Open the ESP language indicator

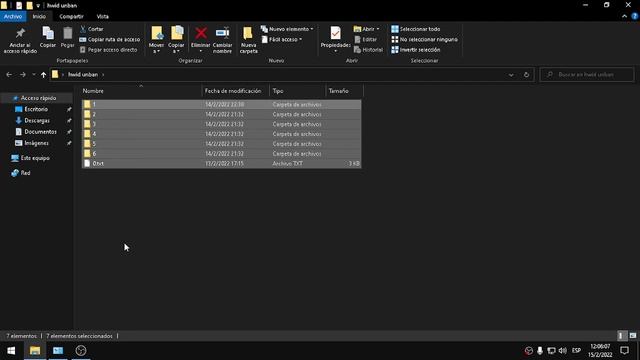point(576,351)
